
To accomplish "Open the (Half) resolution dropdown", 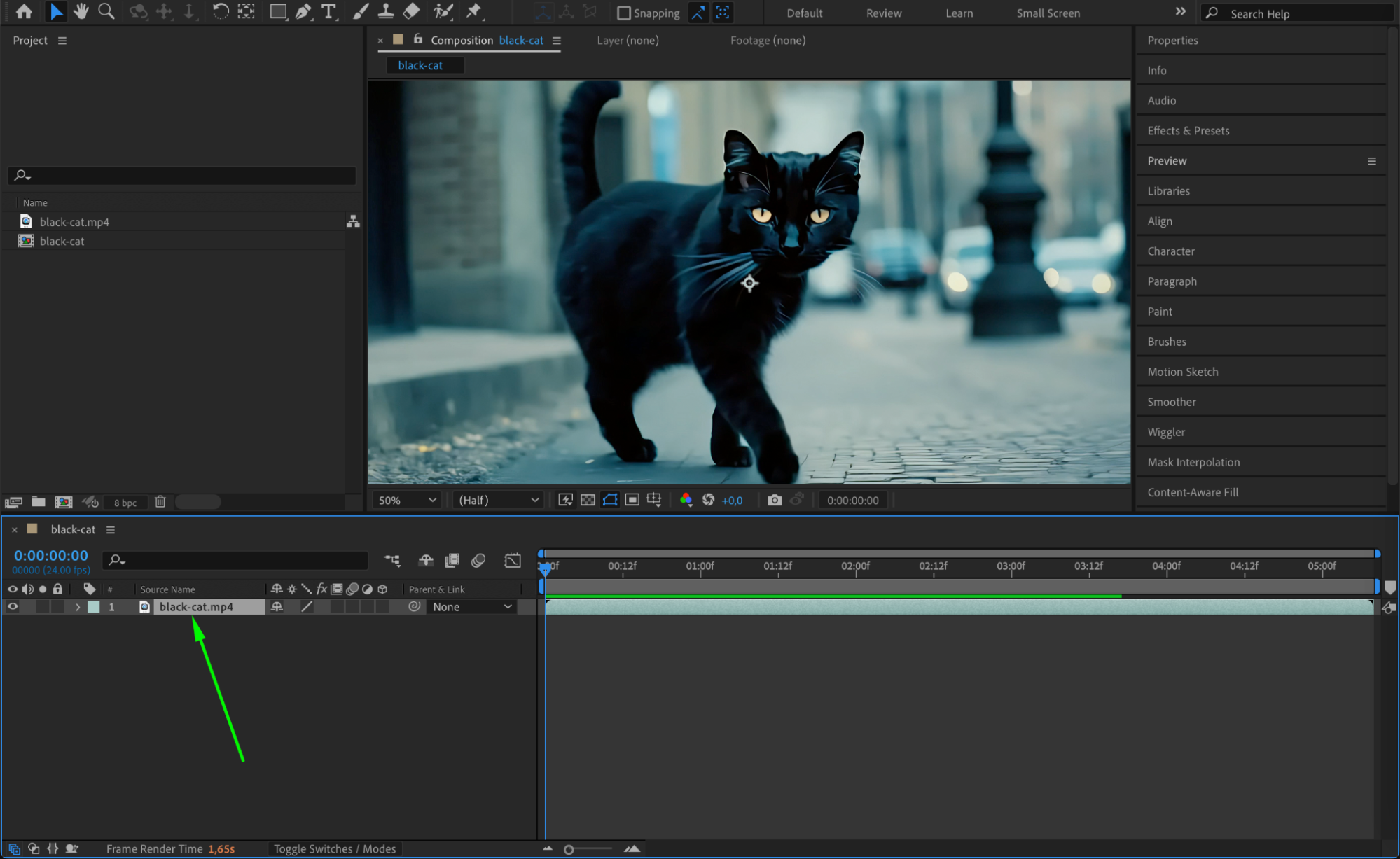I will [x=498, y=500].
